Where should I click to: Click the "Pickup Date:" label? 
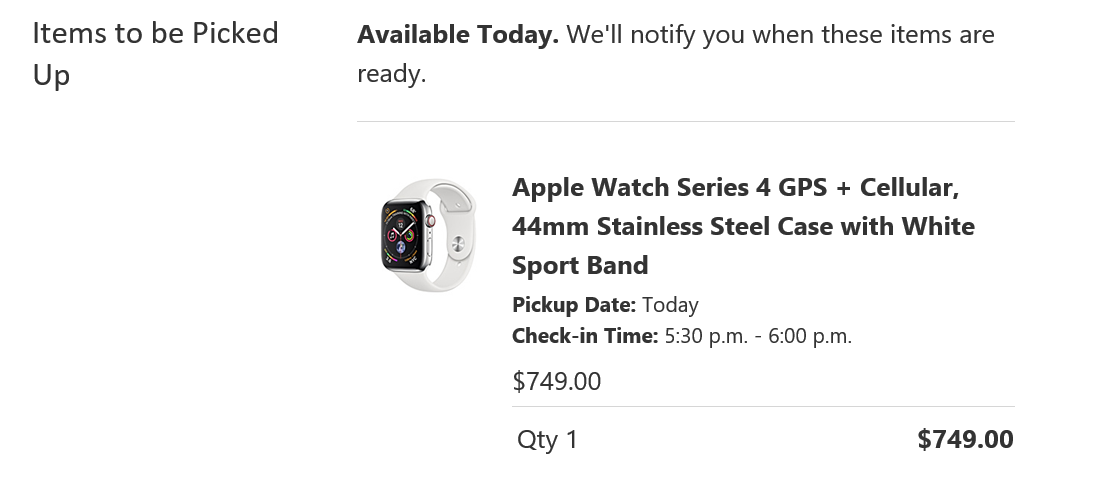click(x=573, y=305)
